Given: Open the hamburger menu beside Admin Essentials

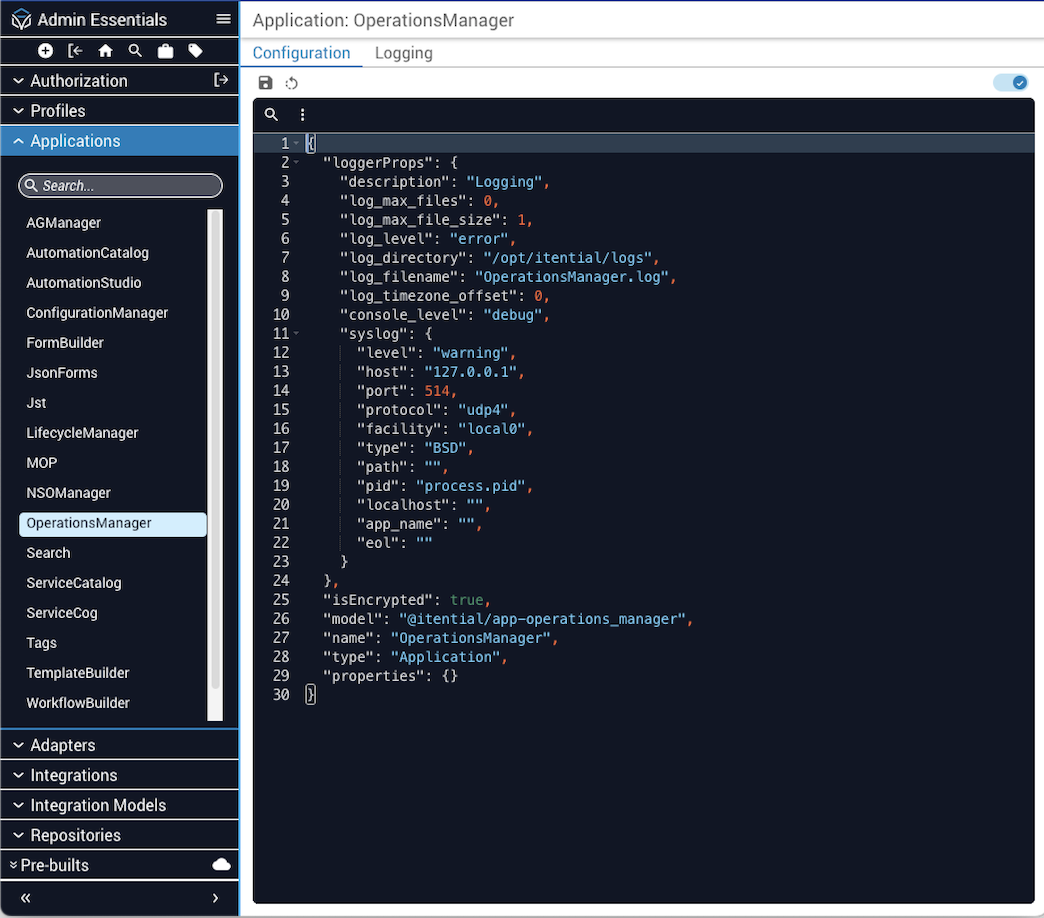Looking at the screenshot, I should pos(223,20).
